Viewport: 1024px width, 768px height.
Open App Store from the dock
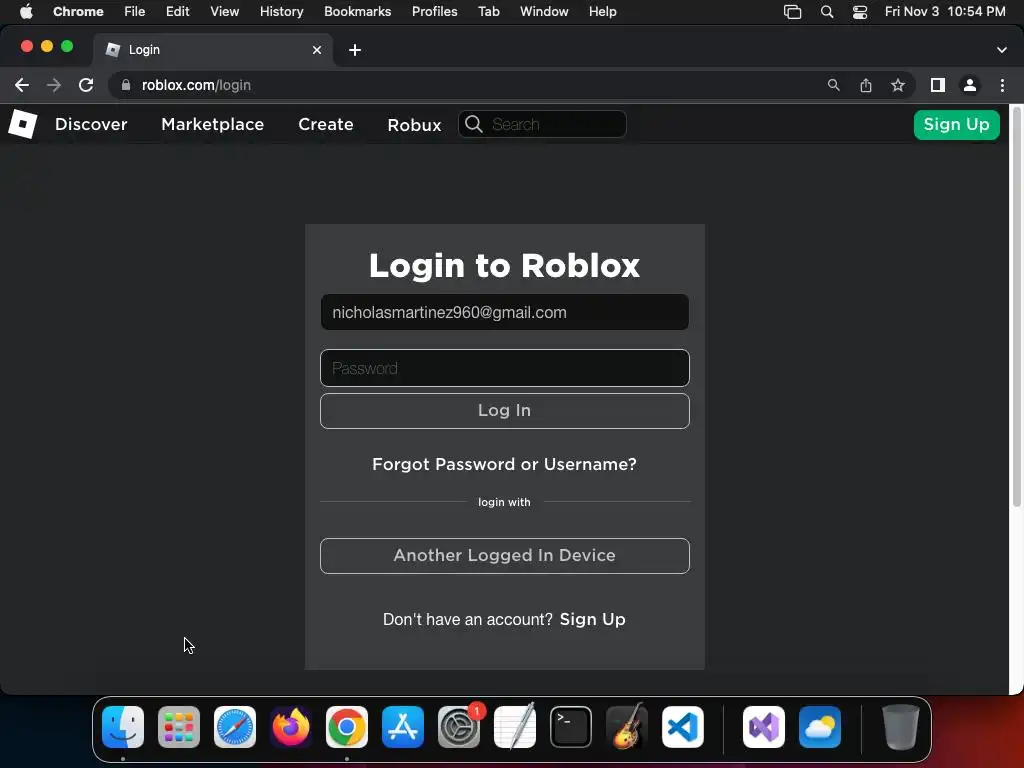[x=403, y=727]
